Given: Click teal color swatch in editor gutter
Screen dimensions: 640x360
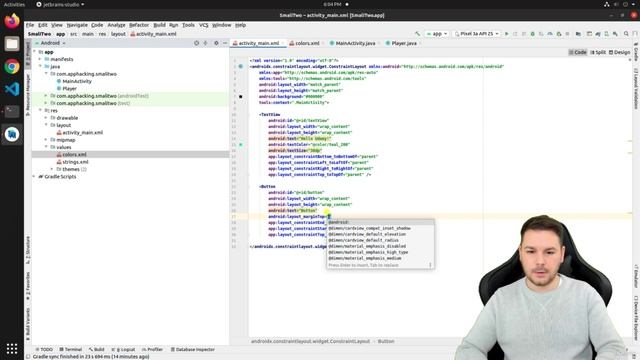Looking at the screenshot, I should tap(241, 144).
